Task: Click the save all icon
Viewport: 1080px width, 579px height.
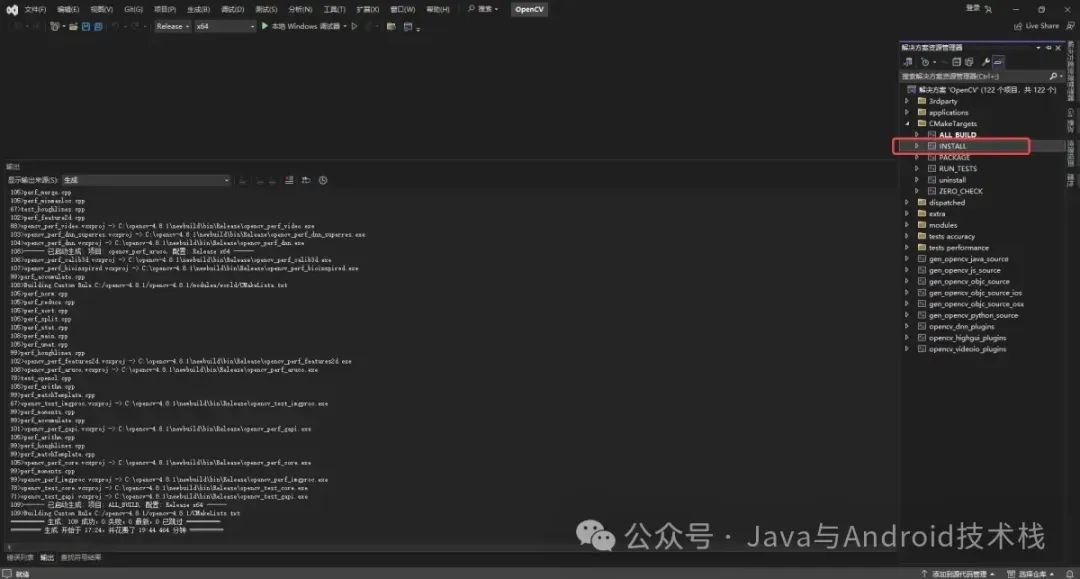Action: 98,26
